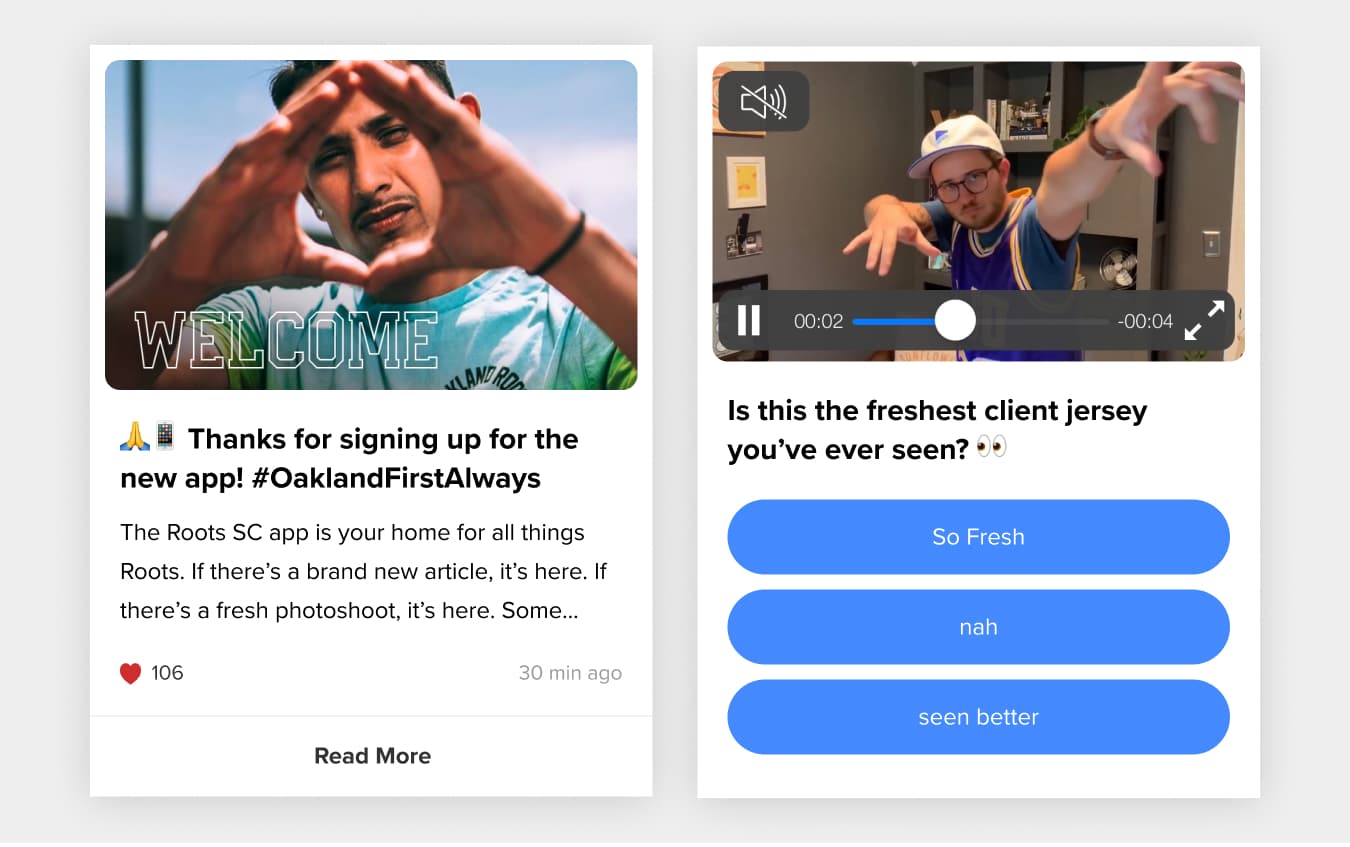Screen dimensions: 1350x847
Task: Pick the "seen better" poll option
Action: coord(978,717)
